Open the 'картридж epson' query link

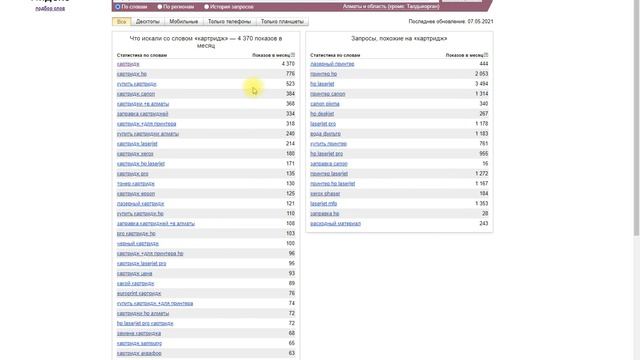coord(136,194)
